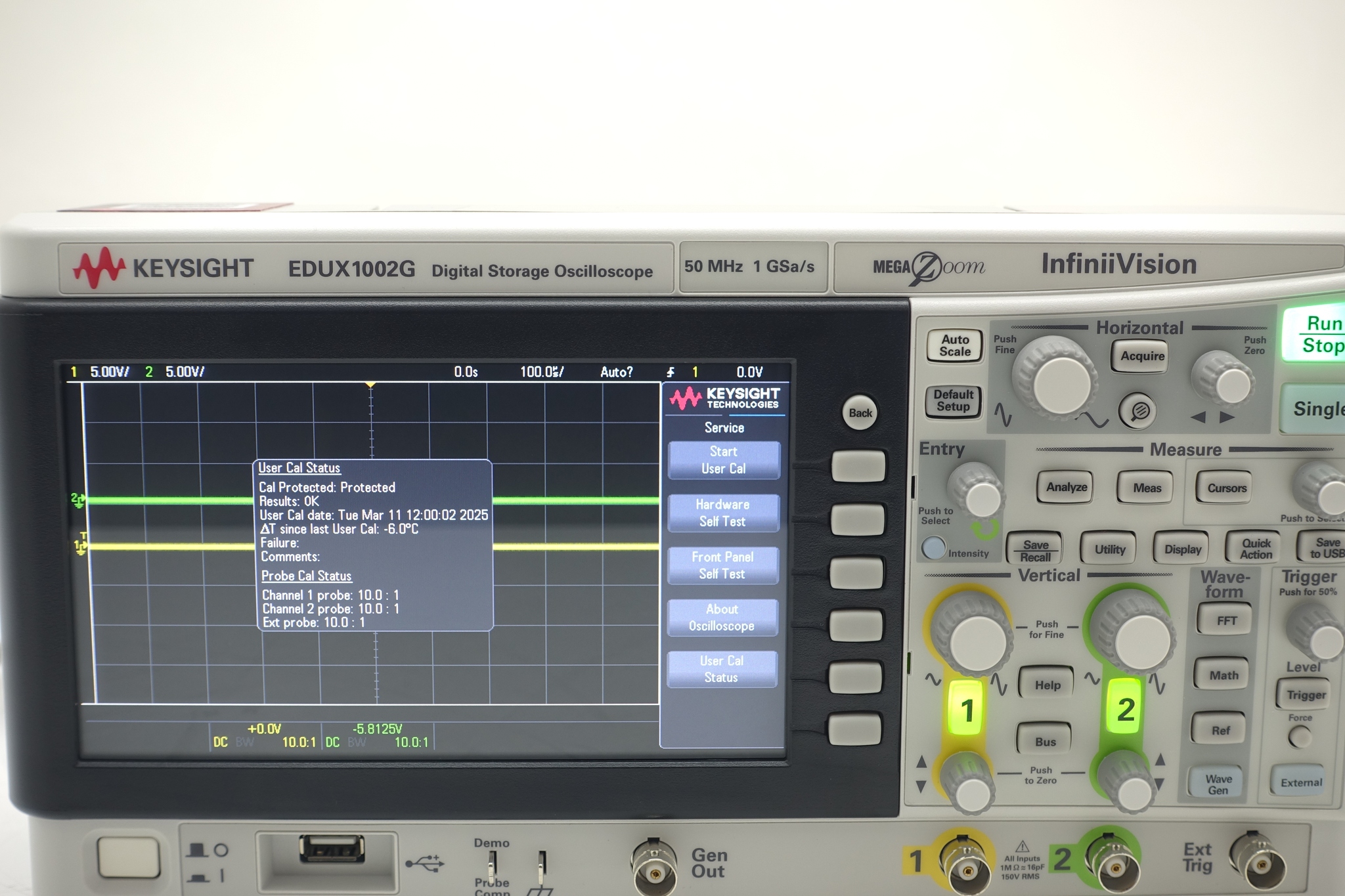Push the Help key
Screen dimensions: 1345x896
point(1047,685)
